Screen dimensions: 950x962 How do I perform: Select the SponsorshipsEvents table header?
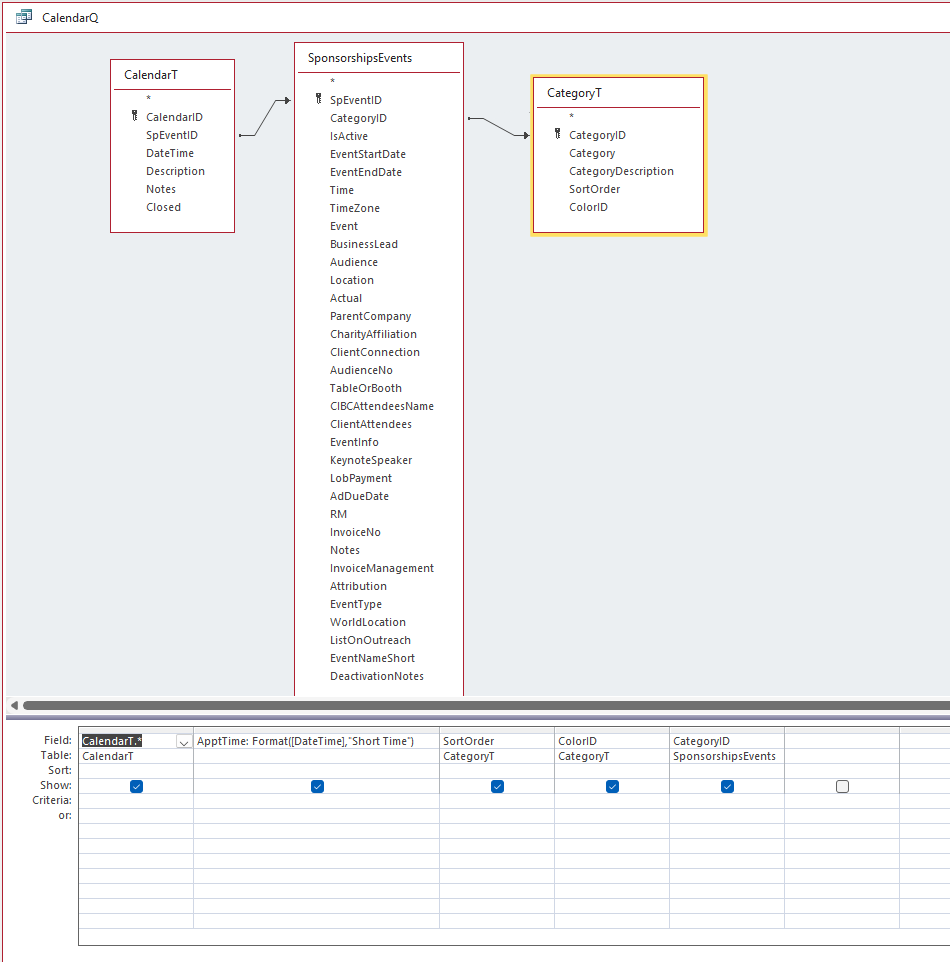378,58
